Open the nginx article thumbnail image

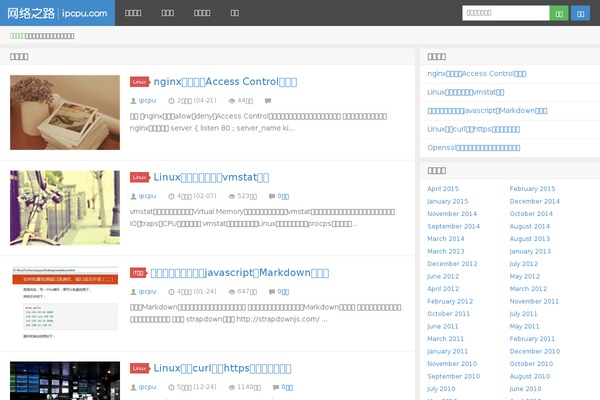point(65,112)
